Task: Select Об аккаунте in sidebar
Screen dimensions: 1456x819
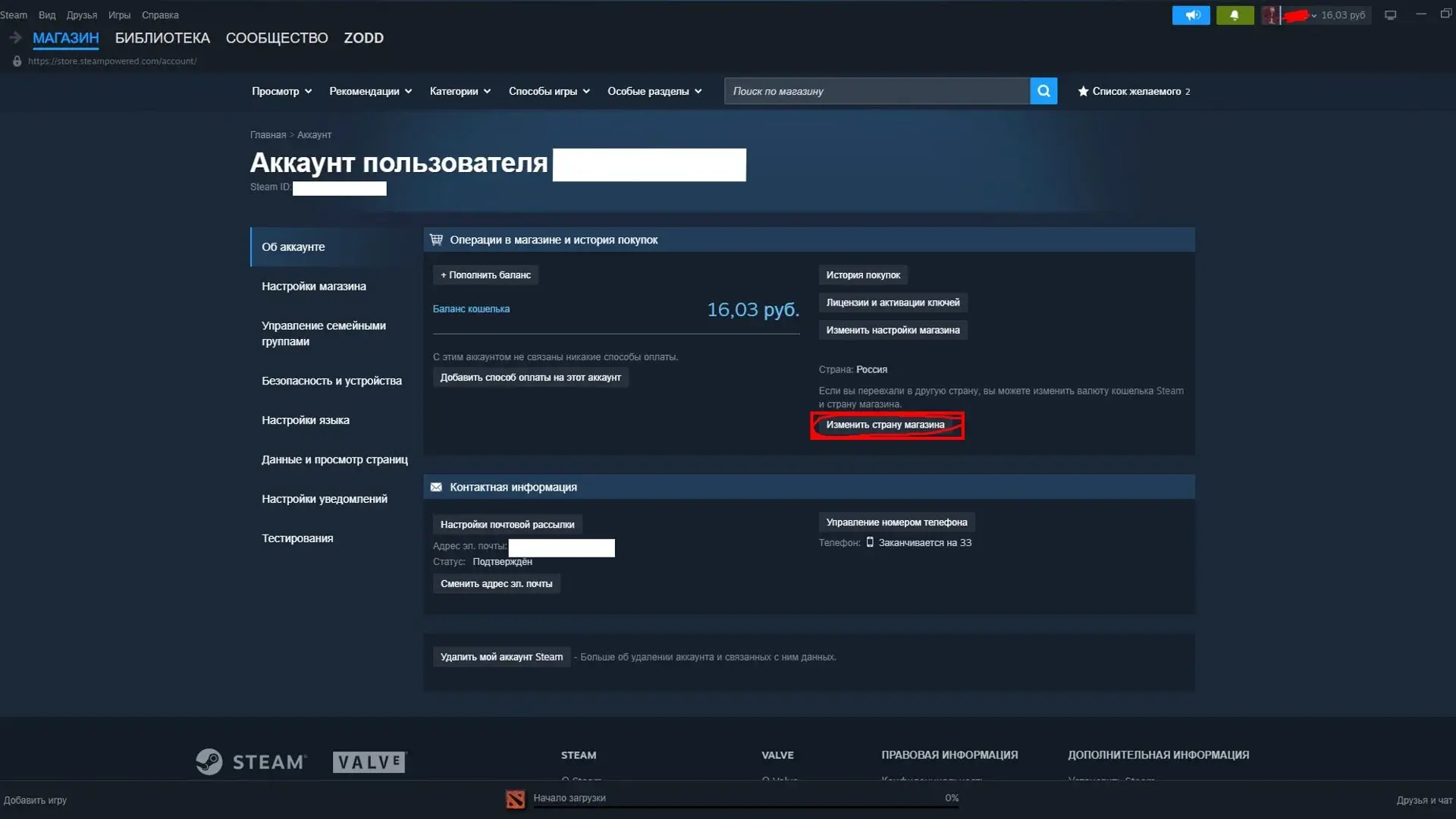Action: pyautogui.click(x=332, y=246)
